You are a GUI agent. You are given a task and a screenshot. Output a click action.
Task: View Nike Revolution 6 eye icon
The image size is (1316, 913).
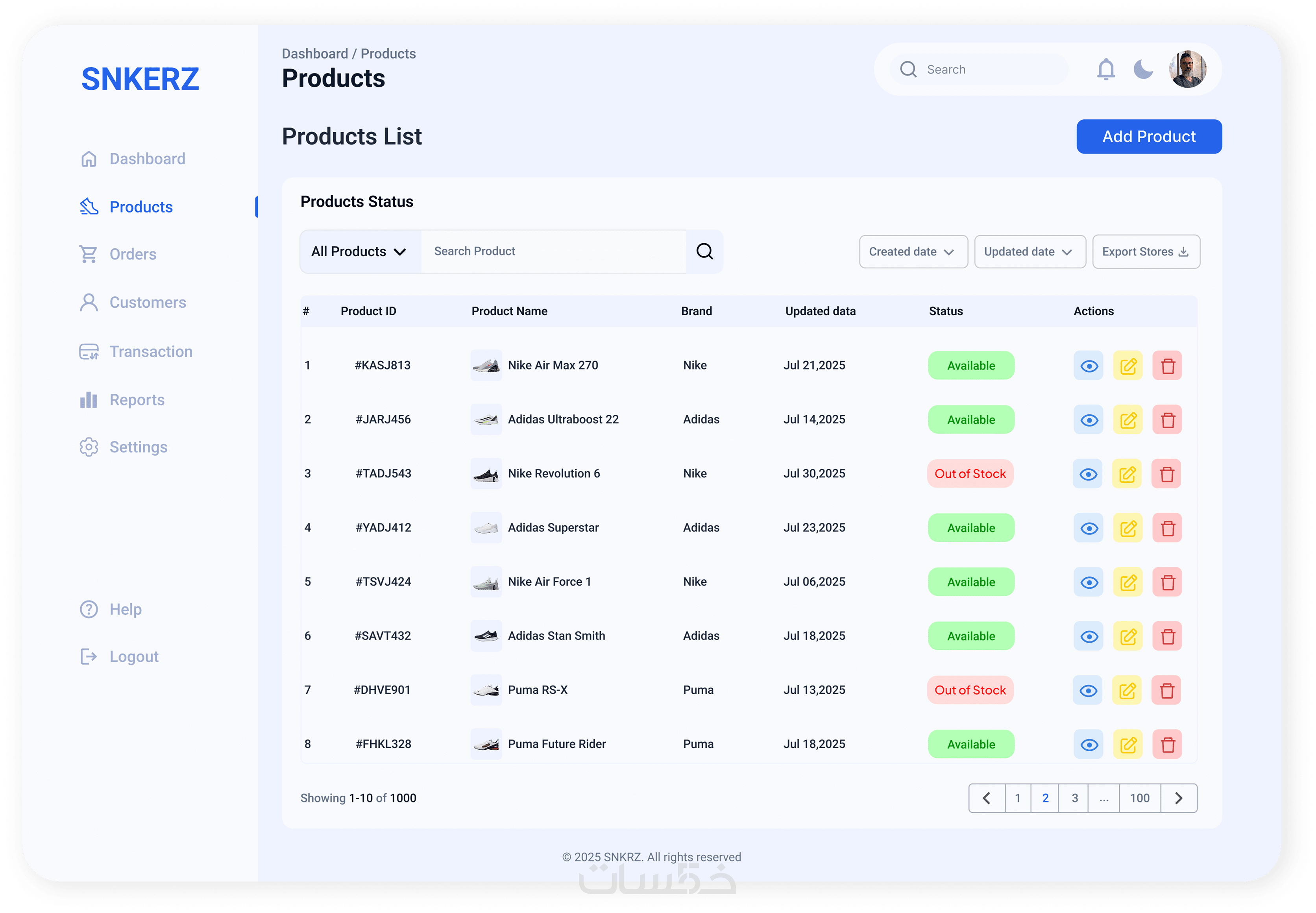coord(1088,474)
